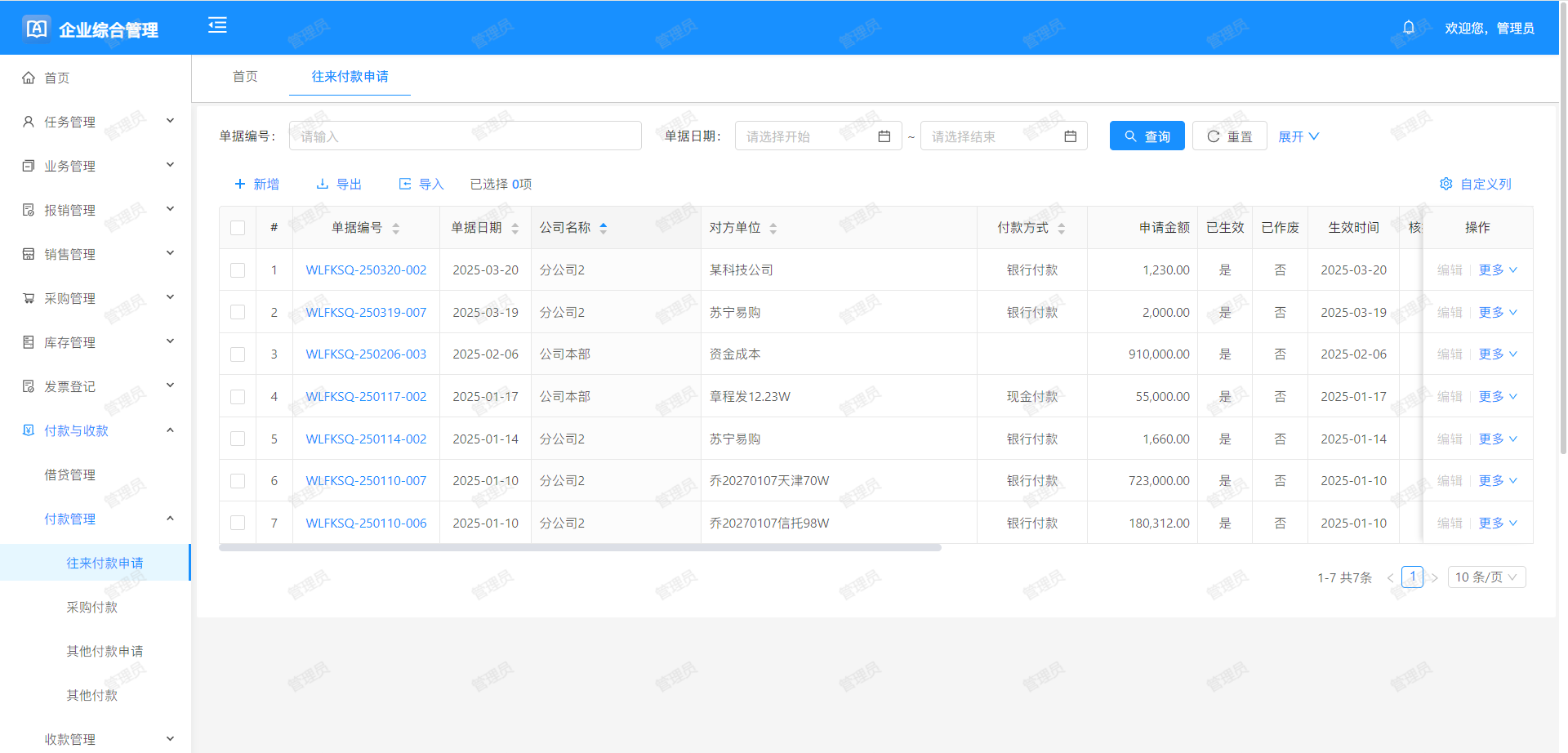Image resolution: width=1568 pixels, height=753 pixels.
Task: Check the row for WLFKSQ-250206-003
Action: [238, 354]
